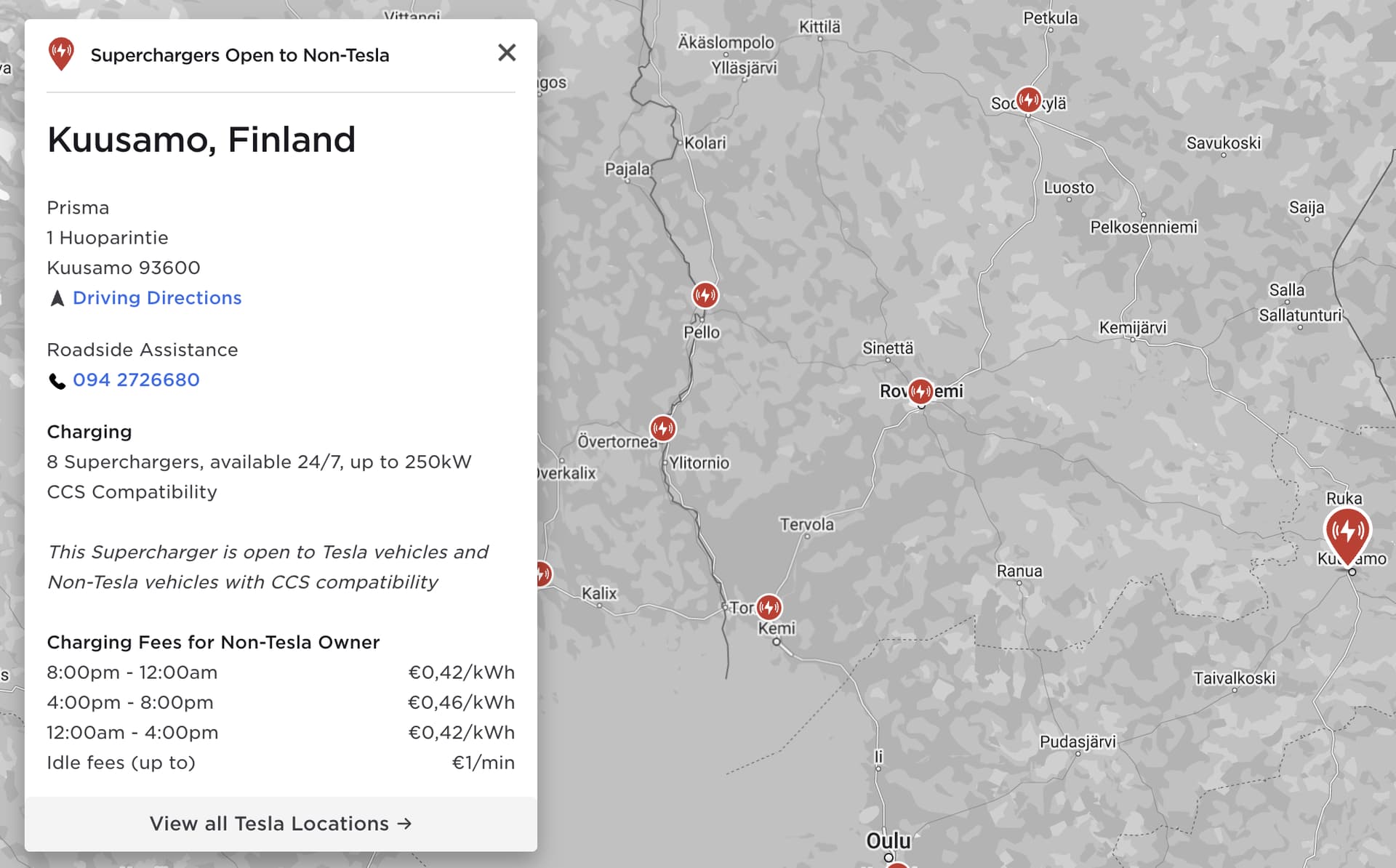Click the CCS Compatibility text
Screen dimensions: 1396x868
pyautogui.click(x=132, y=492)
